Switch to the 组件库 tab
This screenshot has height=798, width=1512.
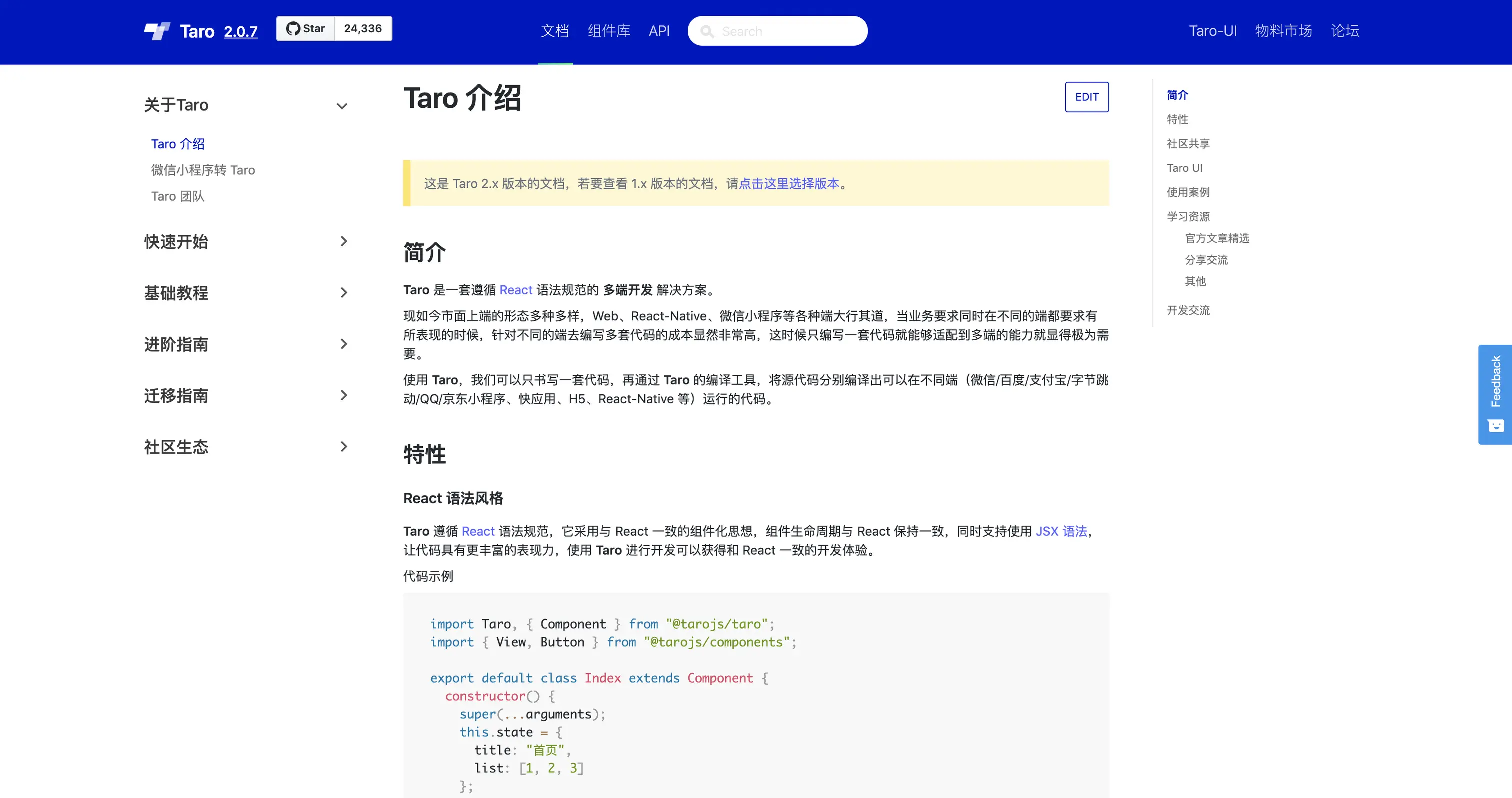pos(608,31)
